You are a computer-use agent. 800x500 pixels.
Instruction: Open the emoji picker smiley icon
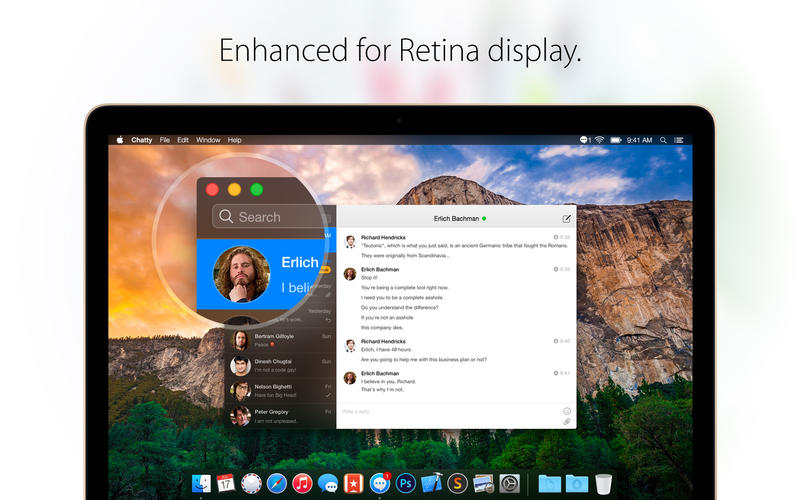click(x=567, y=411)
